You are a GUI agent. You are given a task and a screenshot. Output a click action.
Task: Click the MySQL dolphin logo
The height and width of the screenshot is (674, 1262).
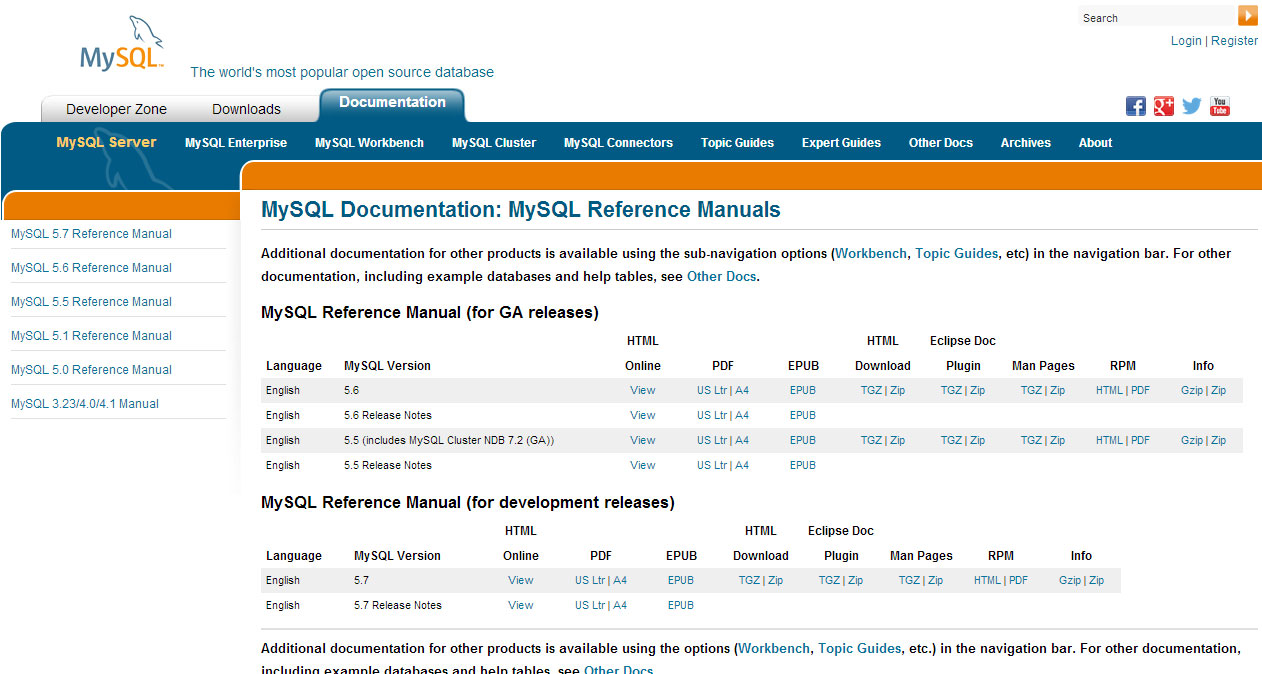point(121,43)
